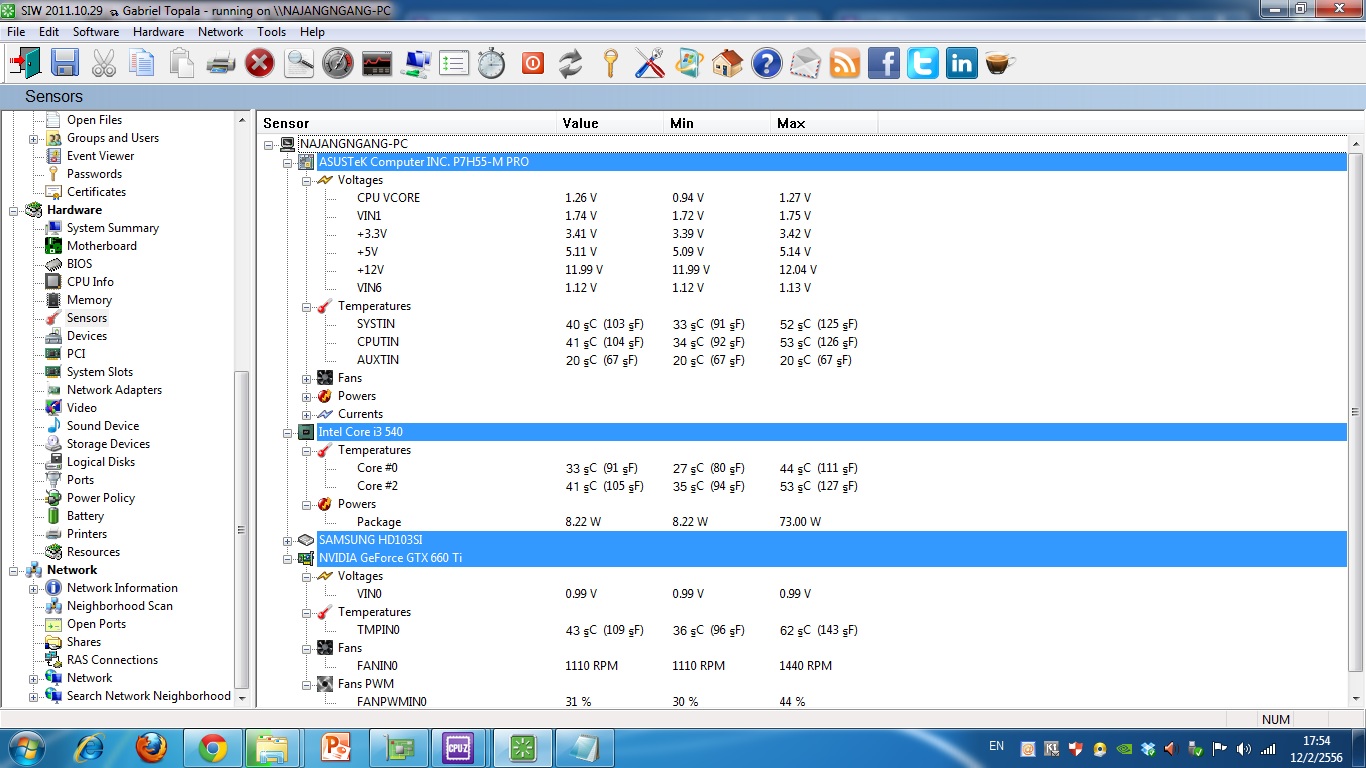Click the Sensor column header
Screen dimensions: 1366x768
click(x=406, y=123)
